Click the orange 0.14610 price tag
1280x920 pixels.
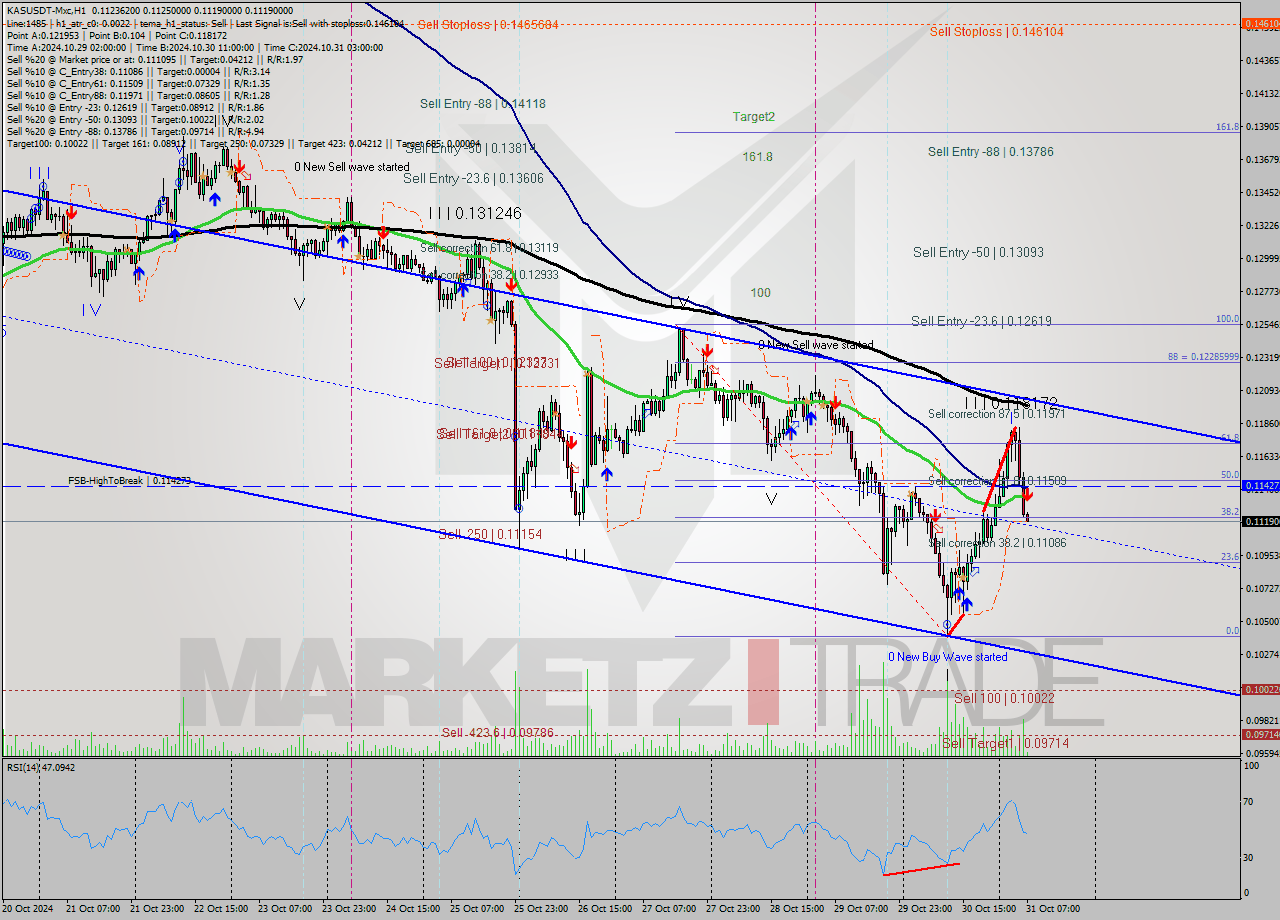[x=1259, y=23]
